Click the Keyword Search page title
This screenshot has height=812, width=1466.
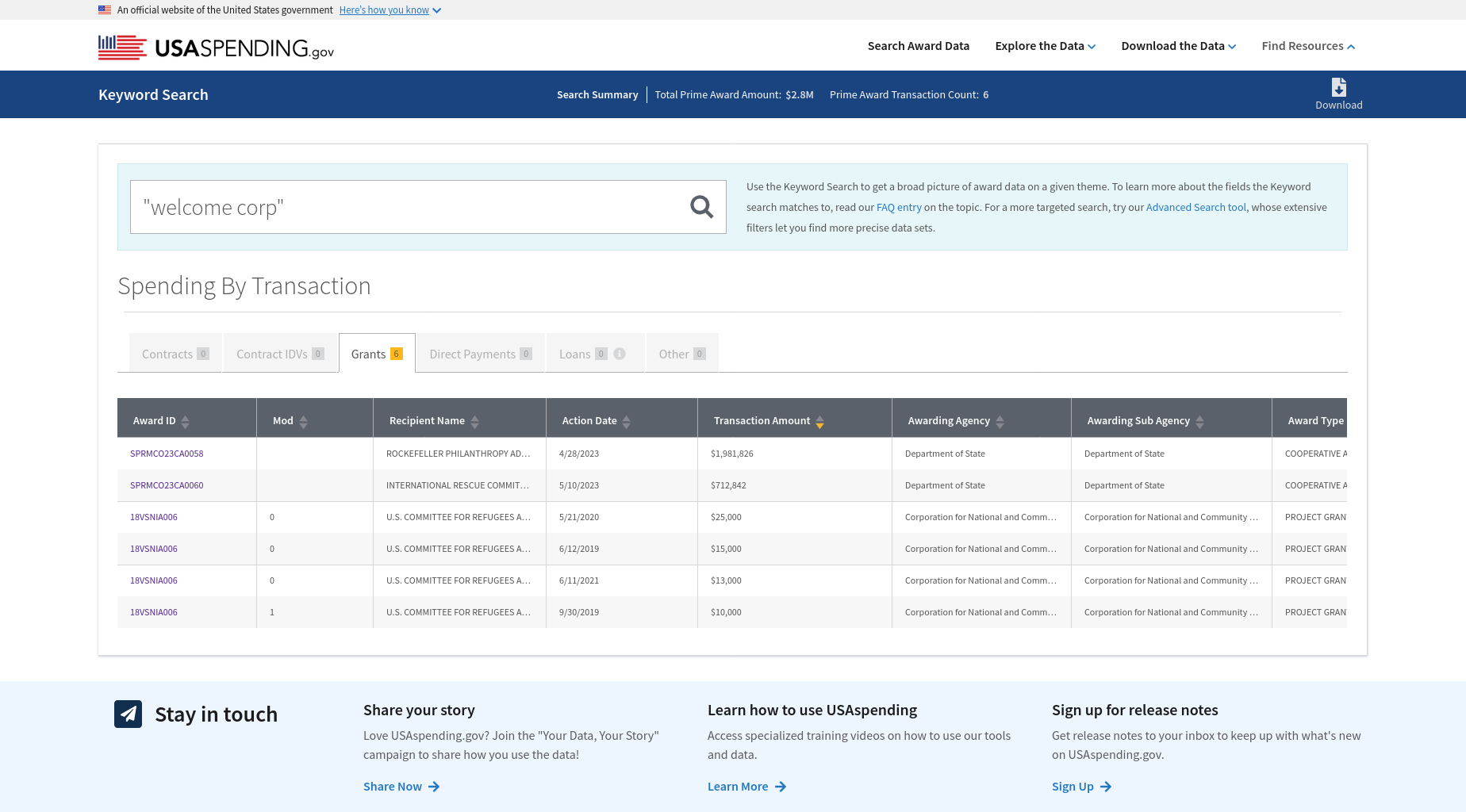[x=153, y=94]
